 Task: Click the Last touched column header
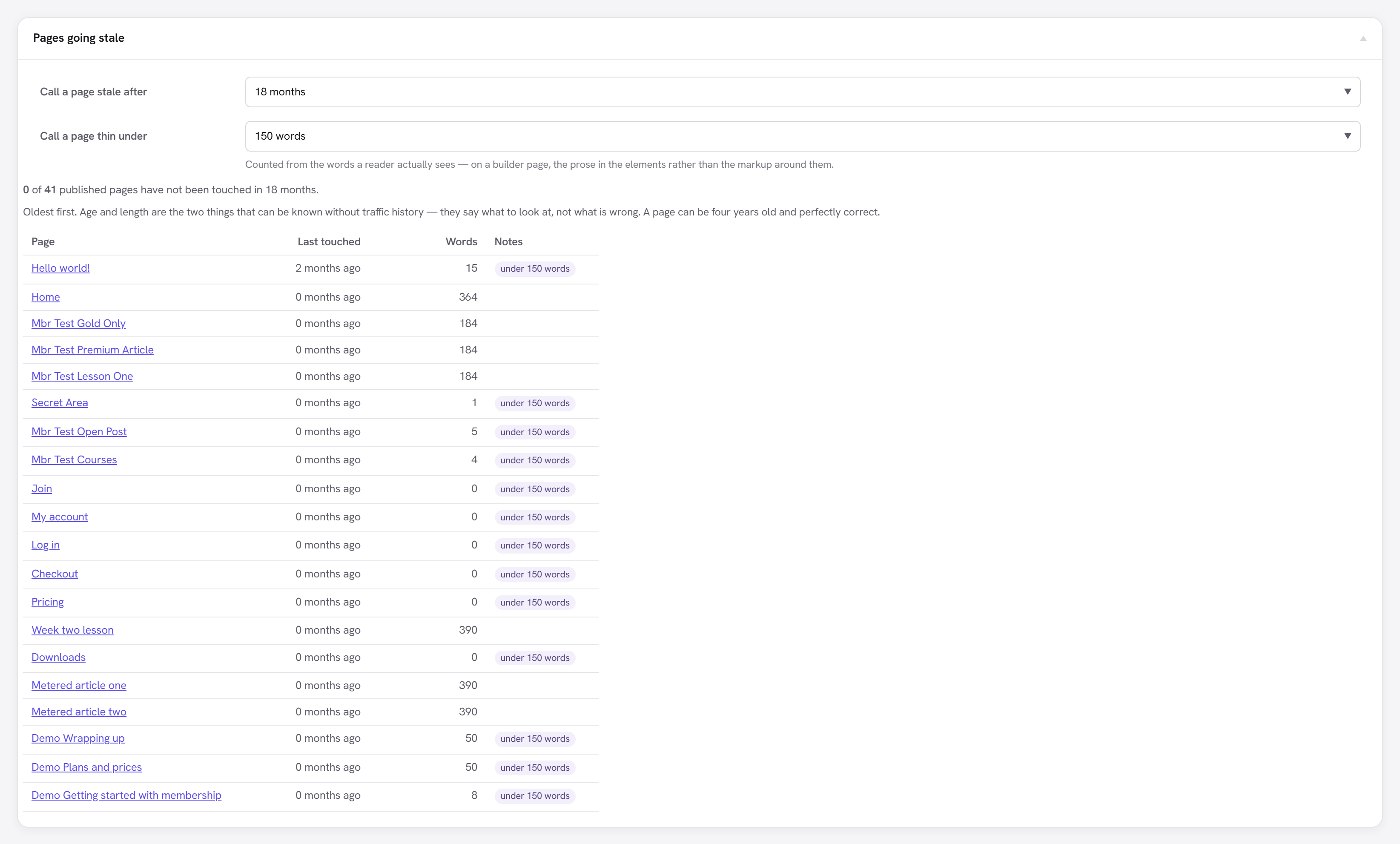click(x=329, y=241)
